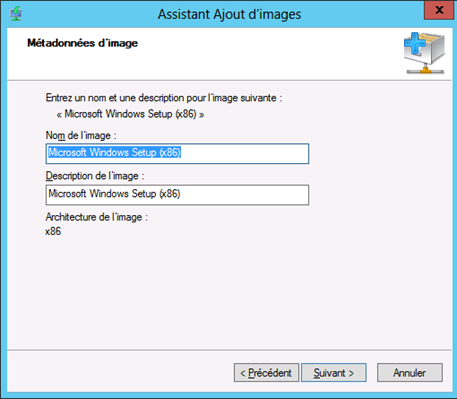The image size is (457, 399).
Task: Click the Assistant Ajout d'images title bar text
Action: pos(229,14)
